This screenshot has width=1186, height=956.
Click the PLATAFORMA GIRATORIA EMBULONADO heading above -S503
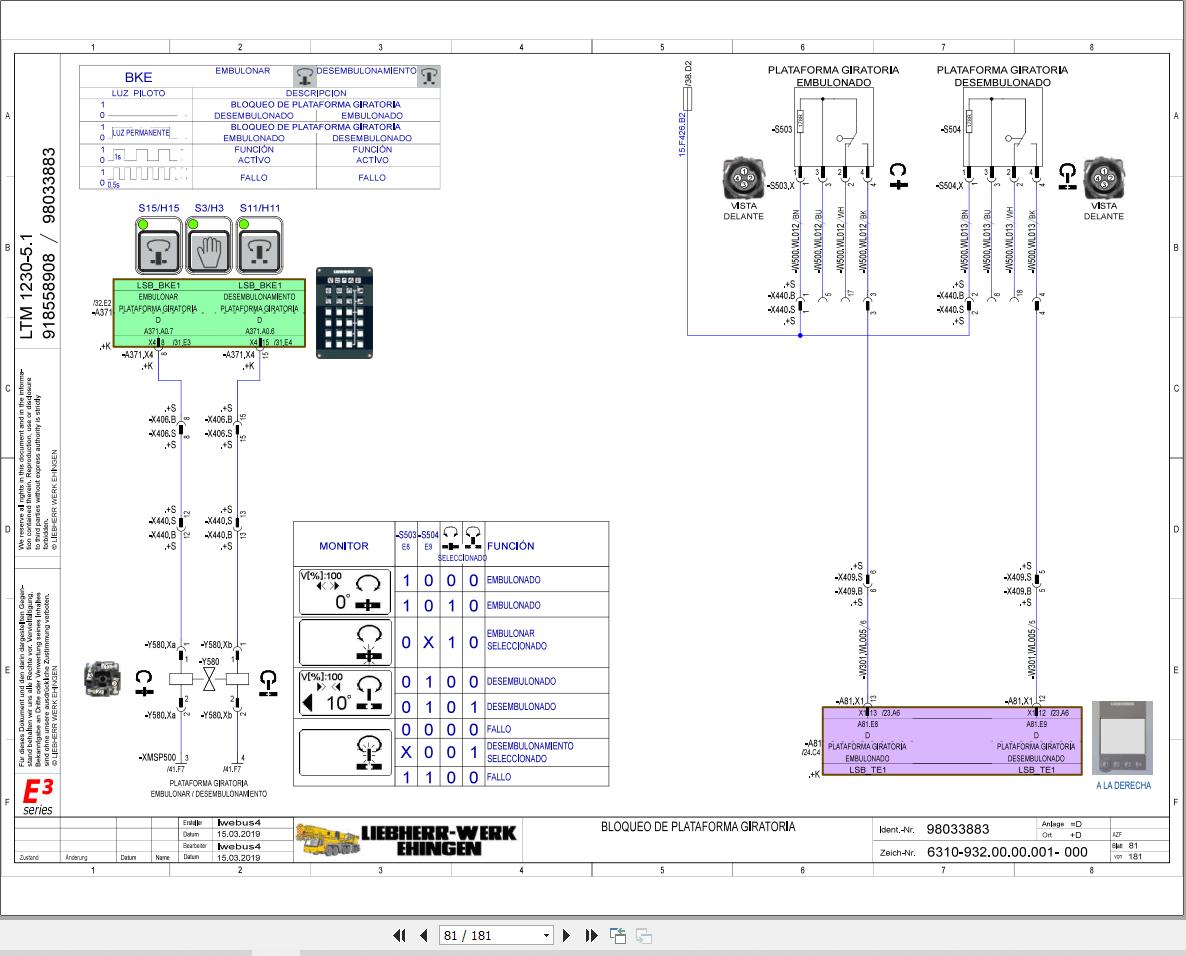click(x=834, y=76)
